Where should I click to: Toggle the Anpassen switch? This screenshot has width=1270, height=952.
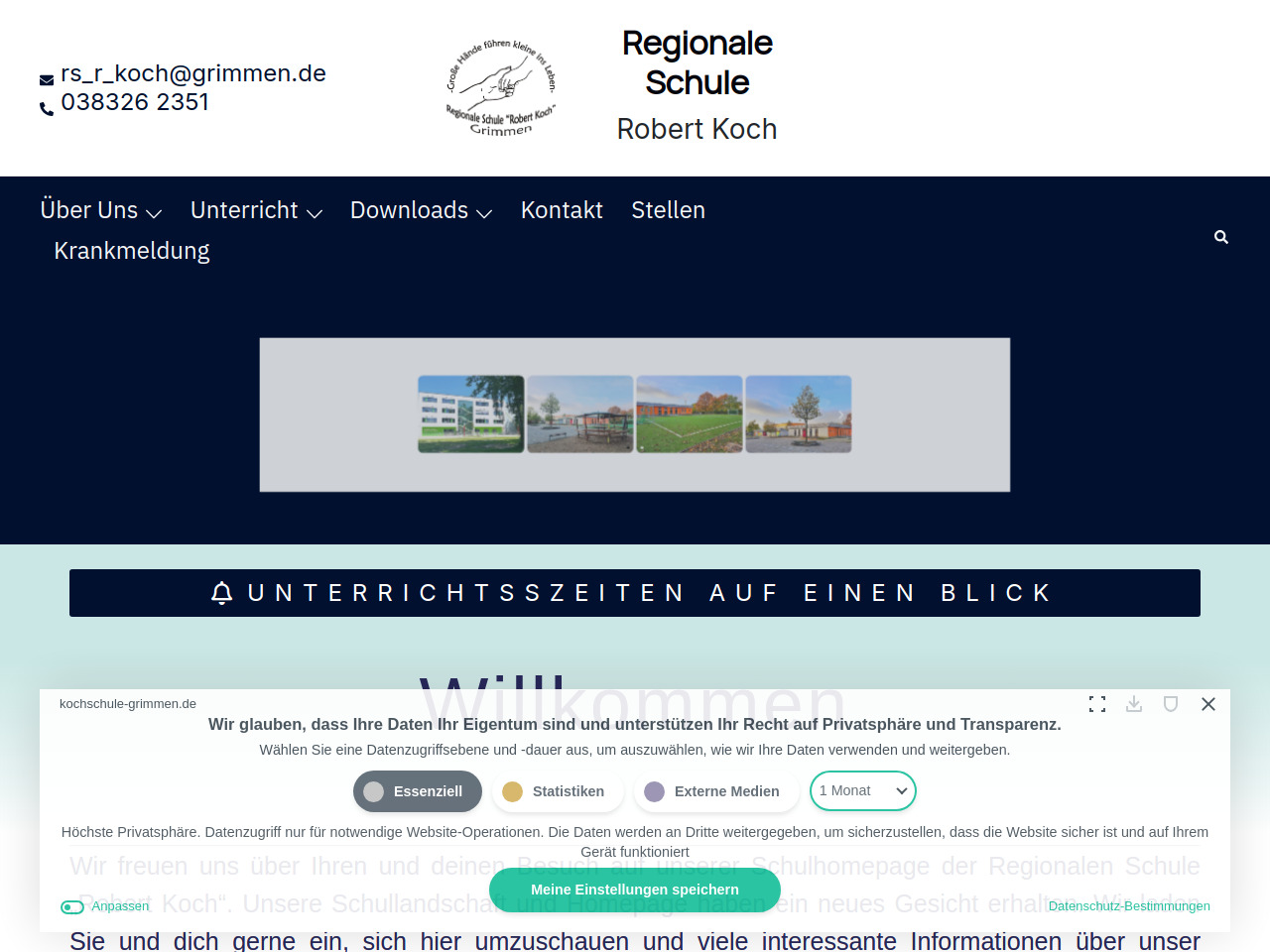click(x=72, y=906)
